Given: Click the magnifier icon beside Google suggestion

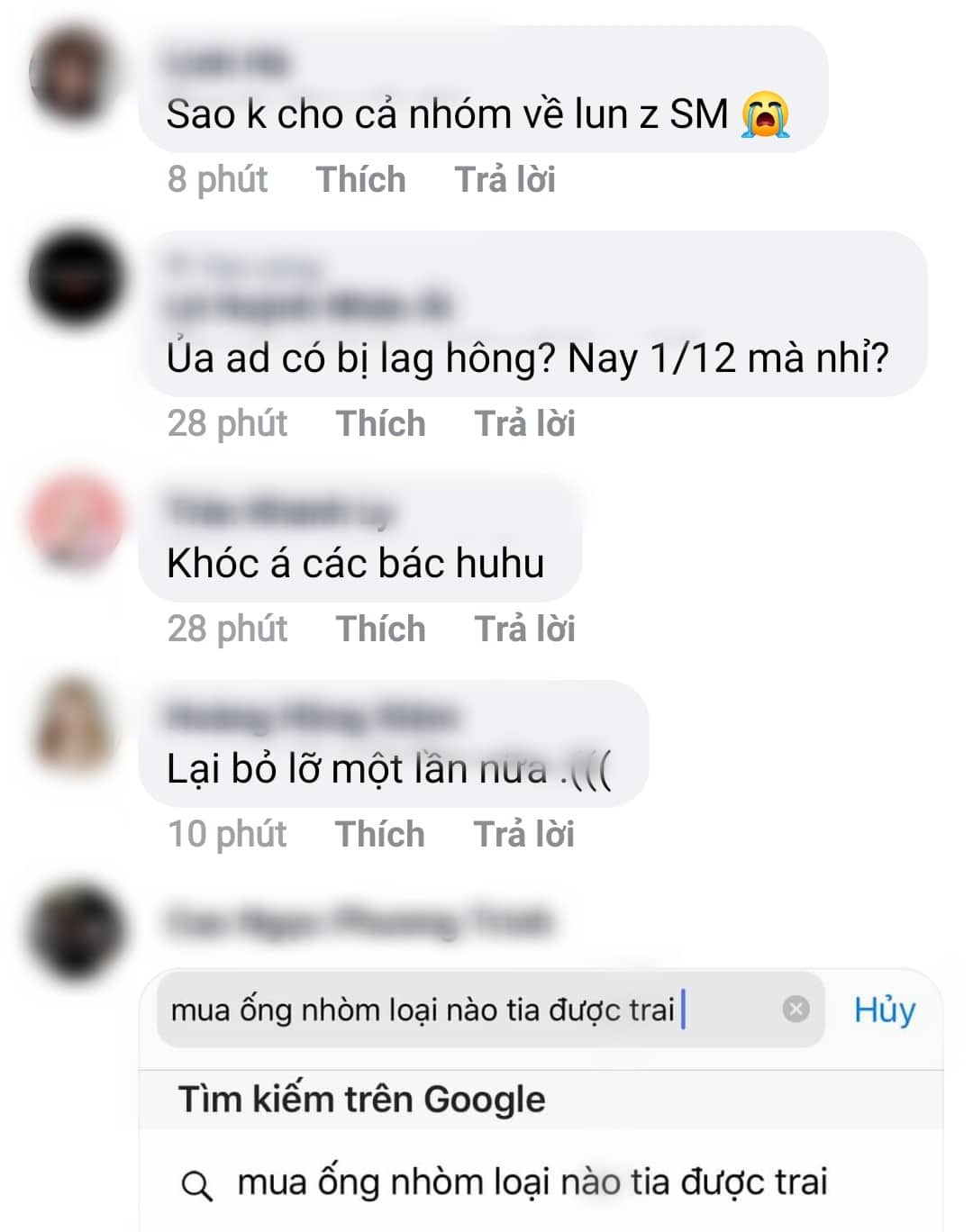Looking at the screenshot, I should tap(196, 1185).
